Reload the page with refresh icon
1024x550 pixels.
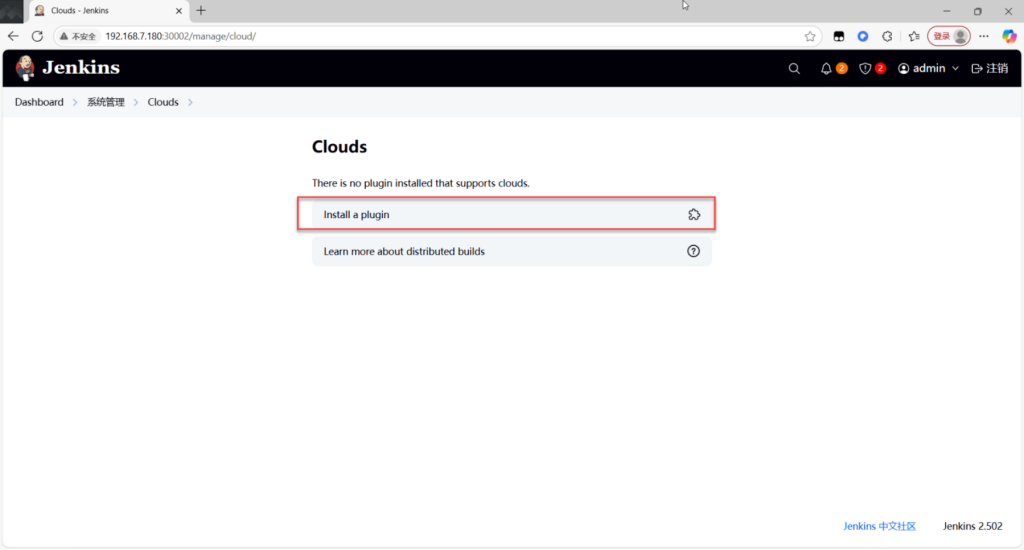[37, 36]
